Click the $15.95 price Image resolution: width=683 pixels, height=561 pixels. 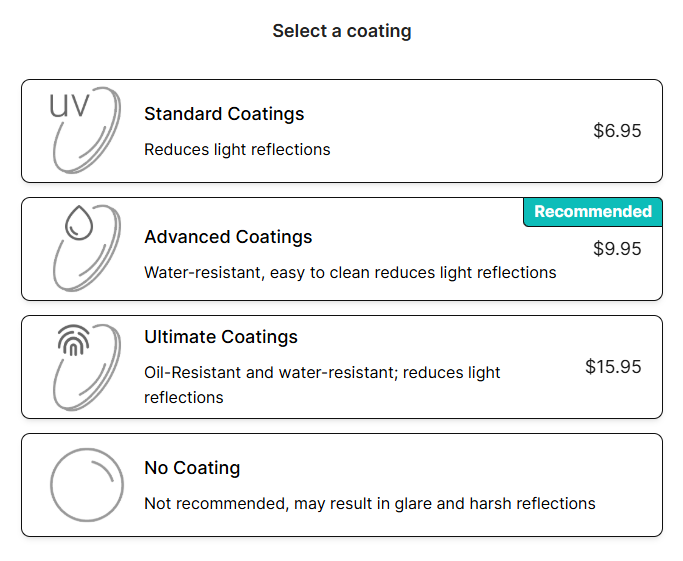tap(613, 367)
